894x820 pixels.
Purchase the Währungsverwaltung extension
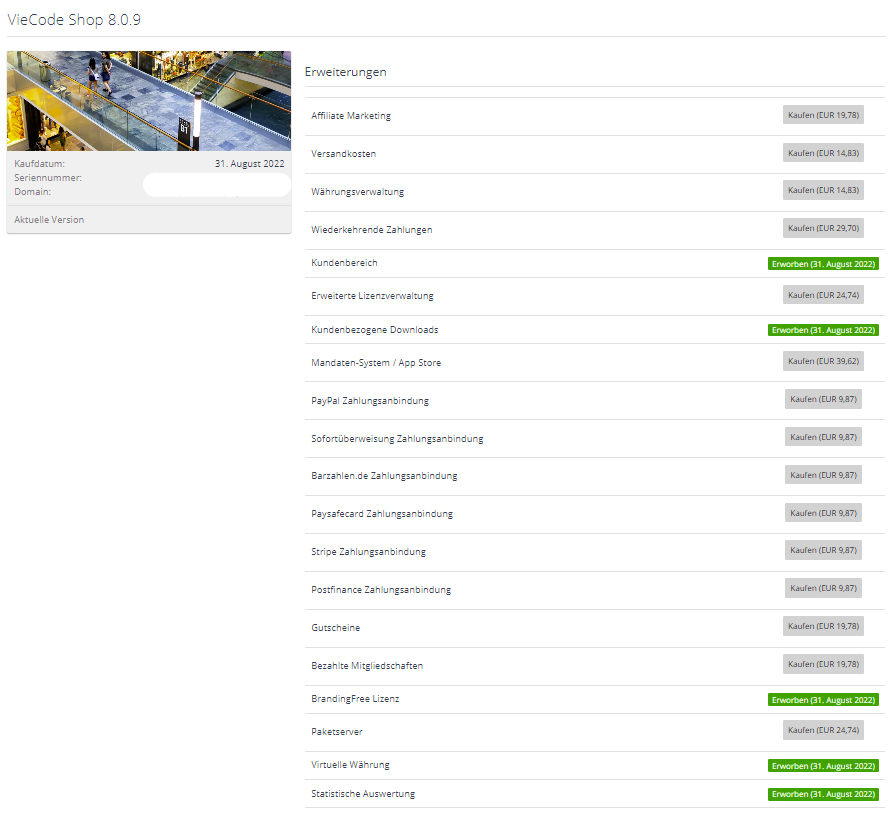pos(823,190)
